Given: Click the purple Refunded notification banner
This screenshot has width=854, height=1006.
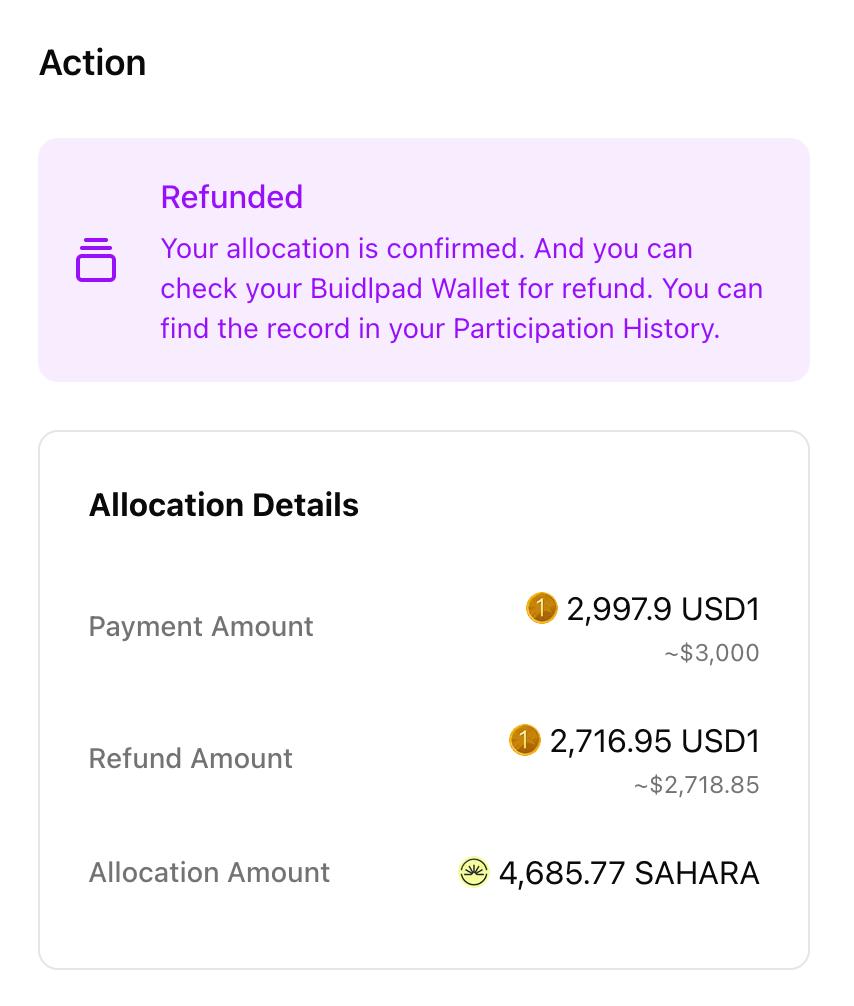Looking at the screenshot, I should pyautogui.click(x=424, y=260).
